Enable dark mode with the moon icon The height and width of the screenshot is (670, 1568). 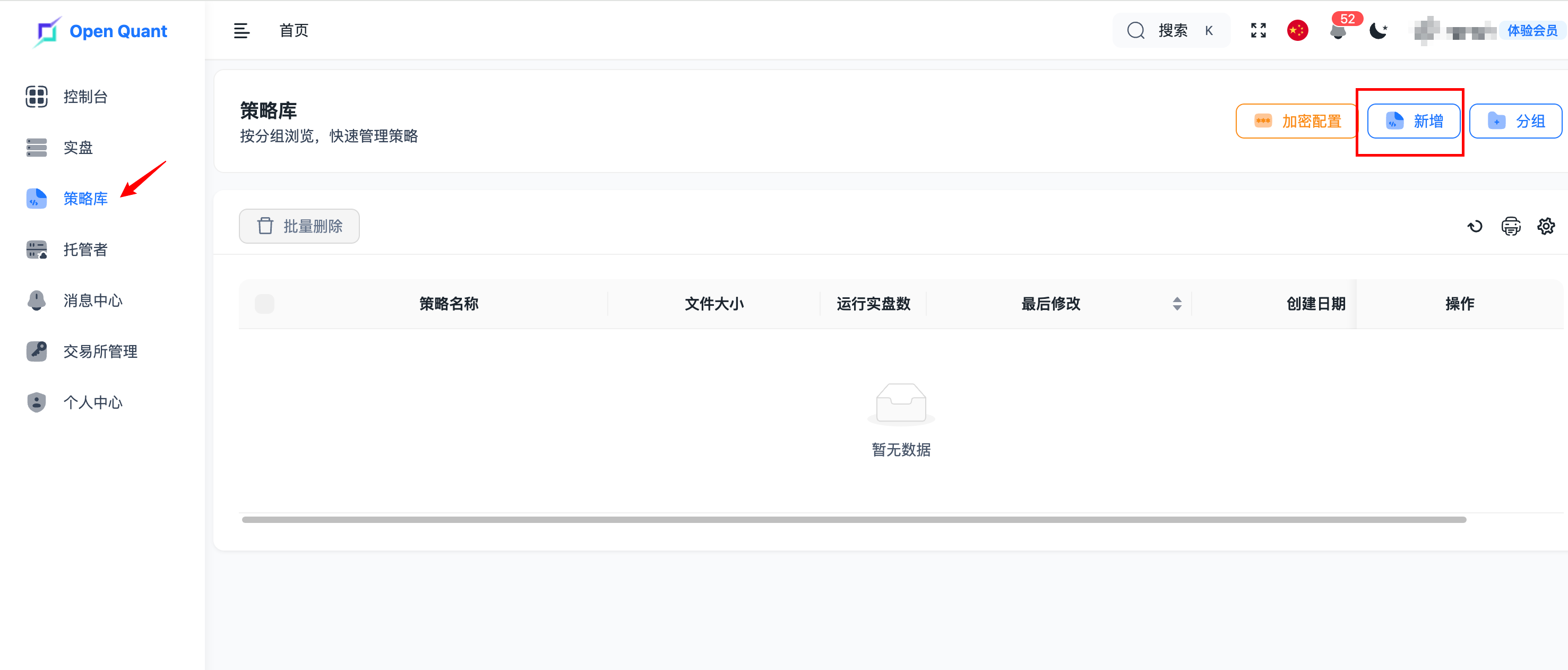tap(1377, 30)
